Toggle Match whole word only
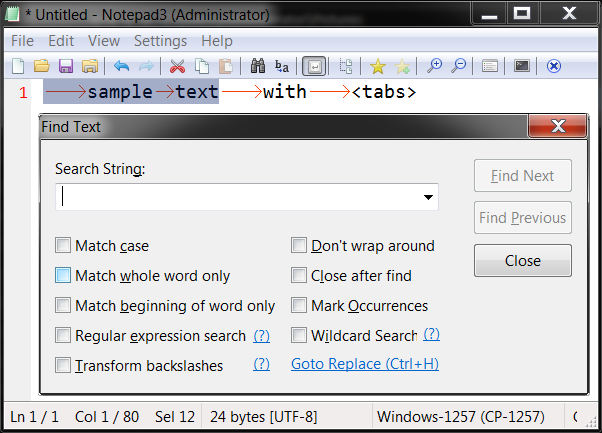The image size is (602, 433). 63,275
